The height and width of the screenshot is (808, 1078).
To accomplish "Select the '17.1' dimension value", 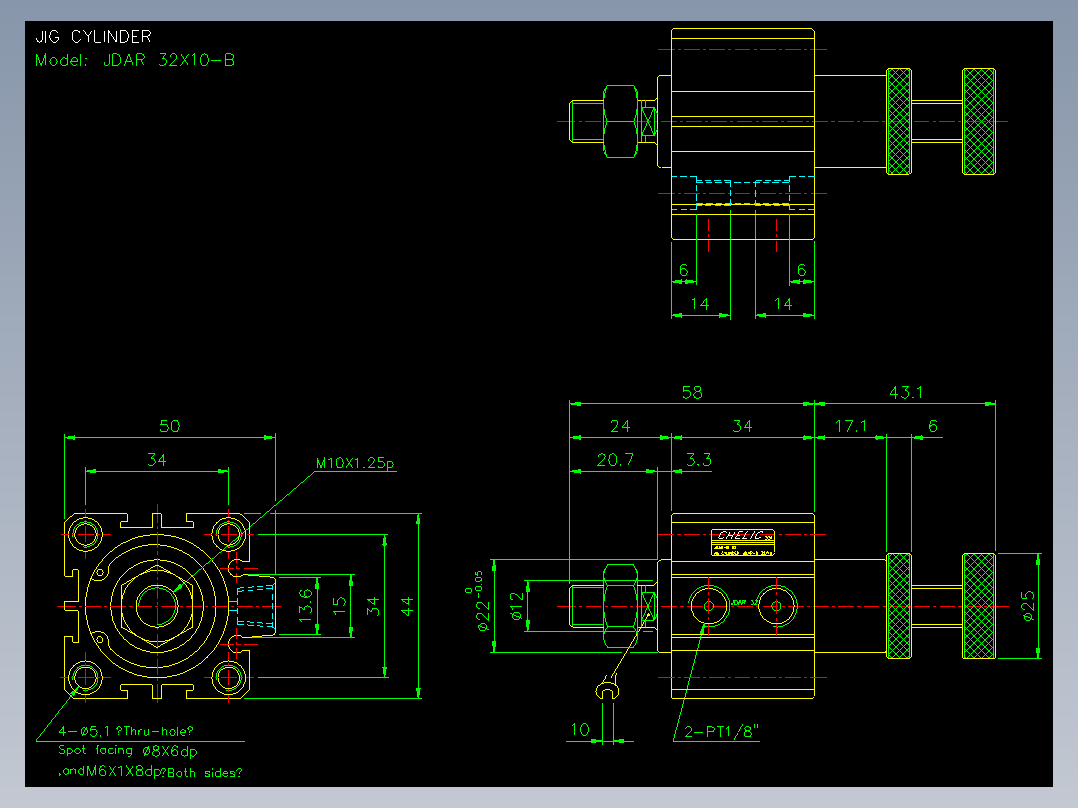I will (x=851, y=426).
